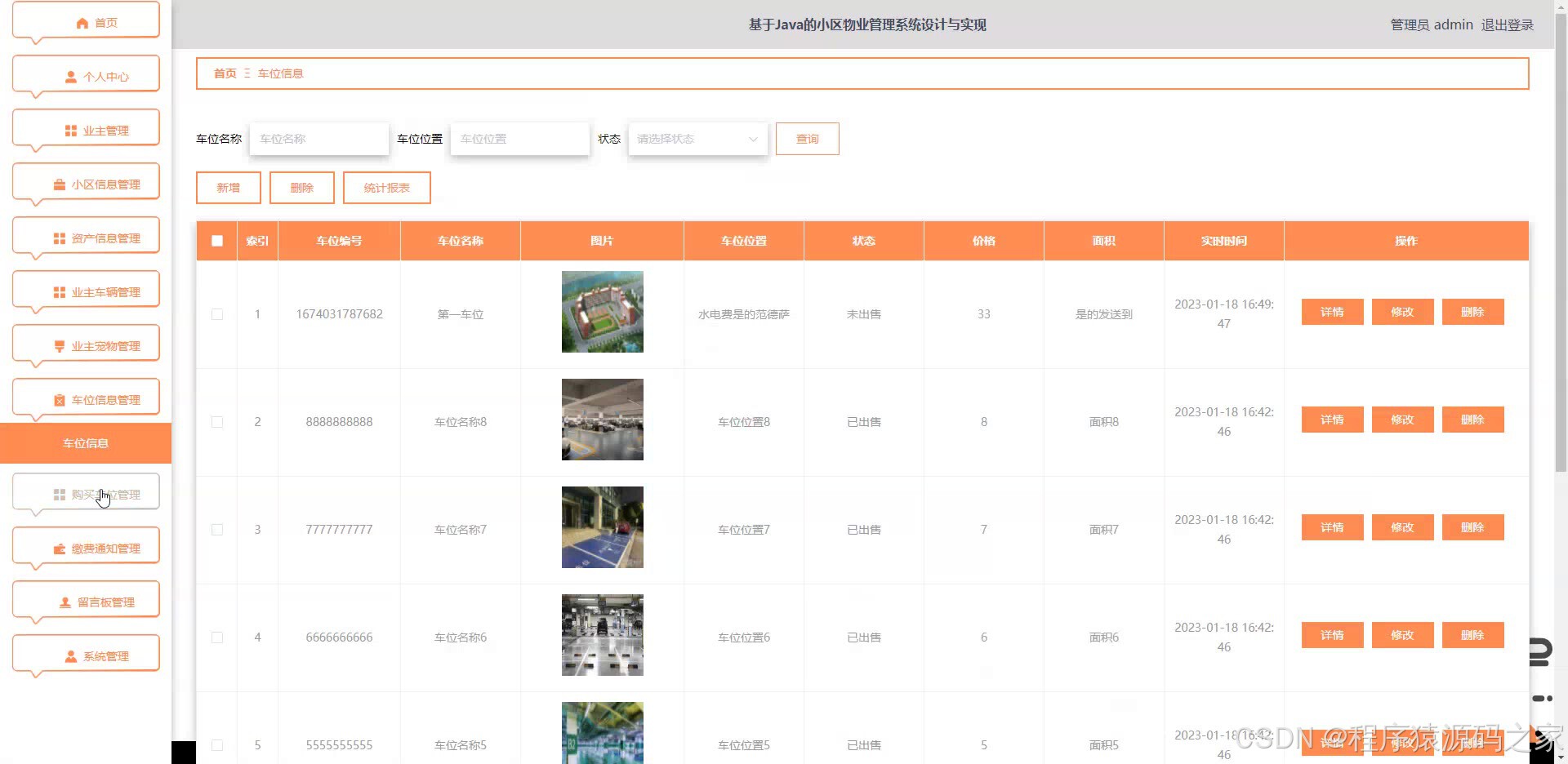This screenshot has width=1568, height=764.
Task: Check the checkbox for row 3
Action: click(x=217, y=530)
